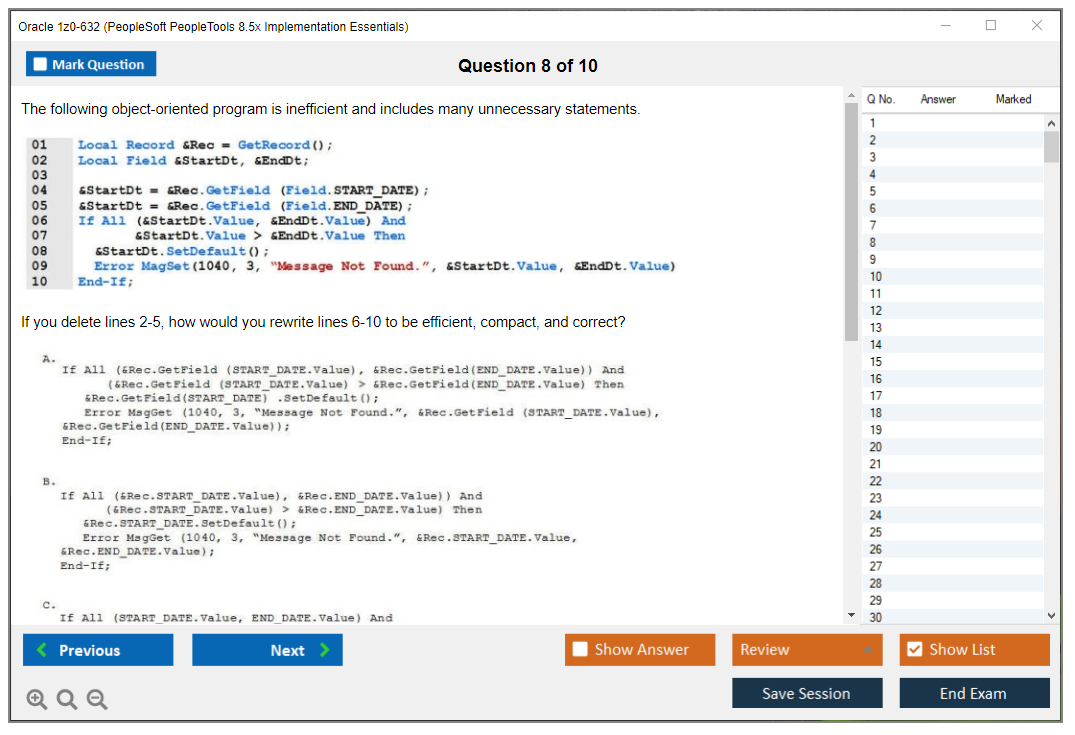Advance with the Next button
This screenshot has height=735, width=1075.
(267, 649)
